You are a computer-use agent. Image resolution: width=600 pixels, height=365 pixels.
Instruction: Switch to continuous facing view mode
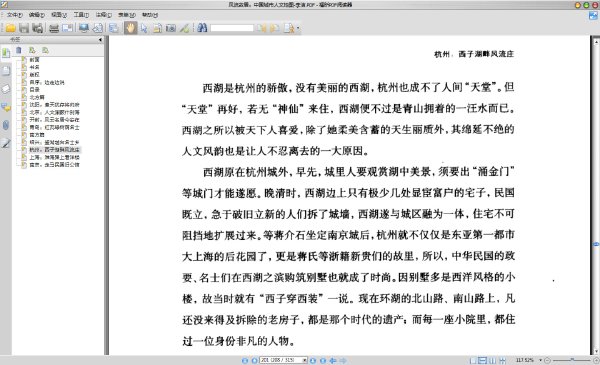pyautogui.click(x=502, y=360)
